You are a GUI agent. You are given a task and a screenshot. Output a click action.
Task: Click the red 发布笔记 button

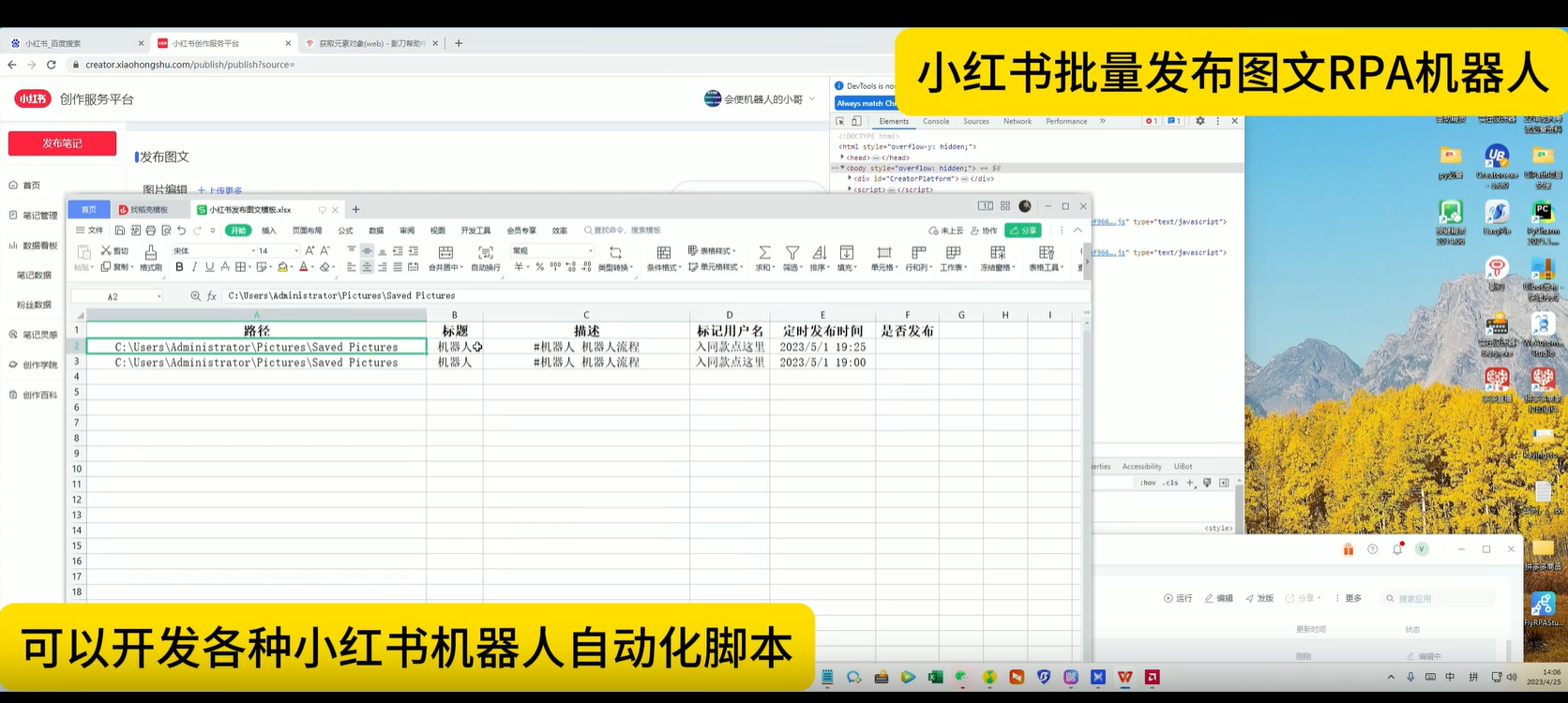(x=62, y=143)
